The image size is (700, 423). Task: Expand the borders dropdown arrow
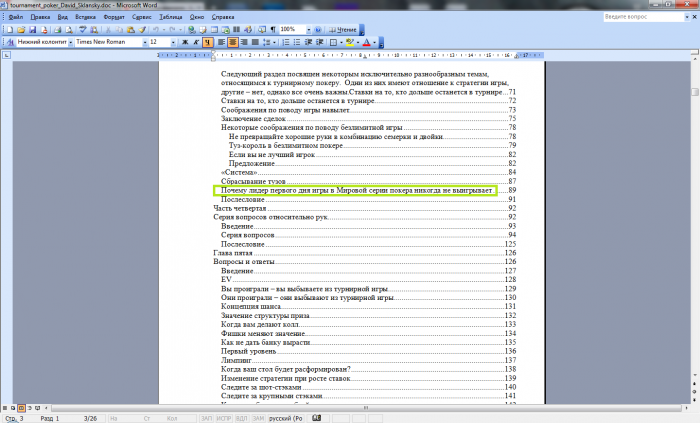341,42
